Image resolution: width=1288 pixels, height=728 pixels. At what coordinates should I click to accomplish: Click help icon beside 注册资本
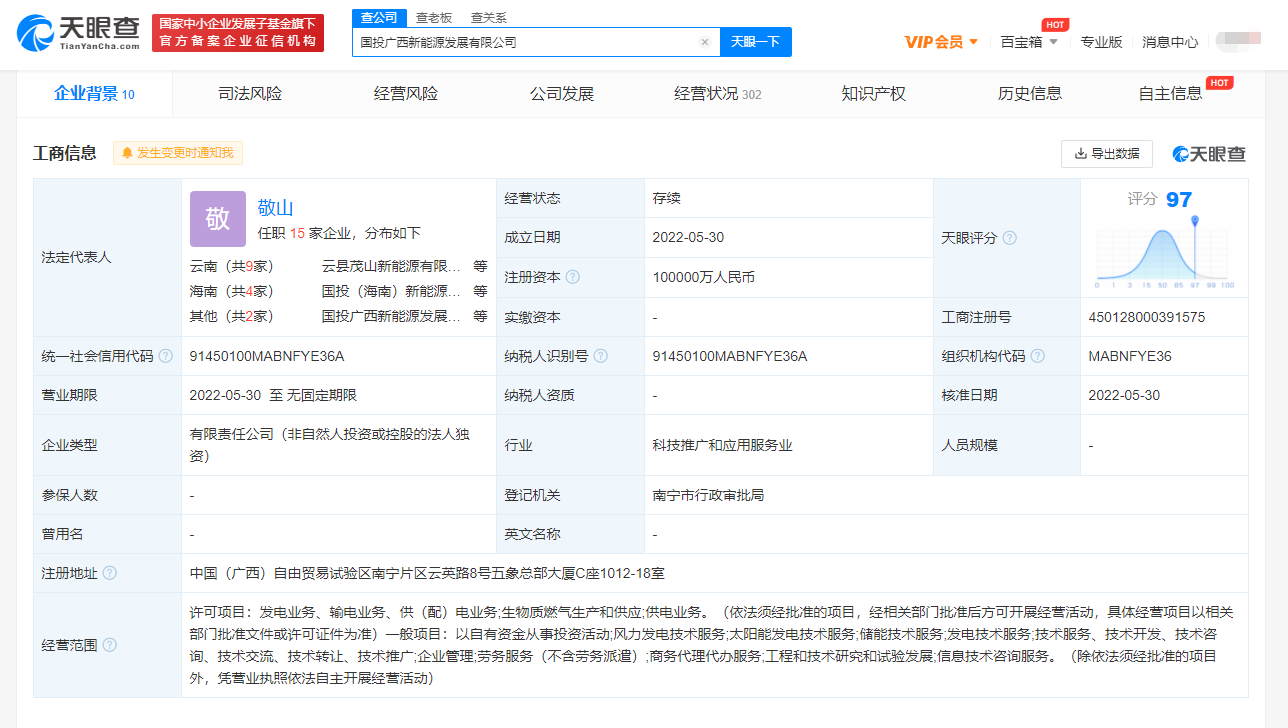tap(572, 277)
